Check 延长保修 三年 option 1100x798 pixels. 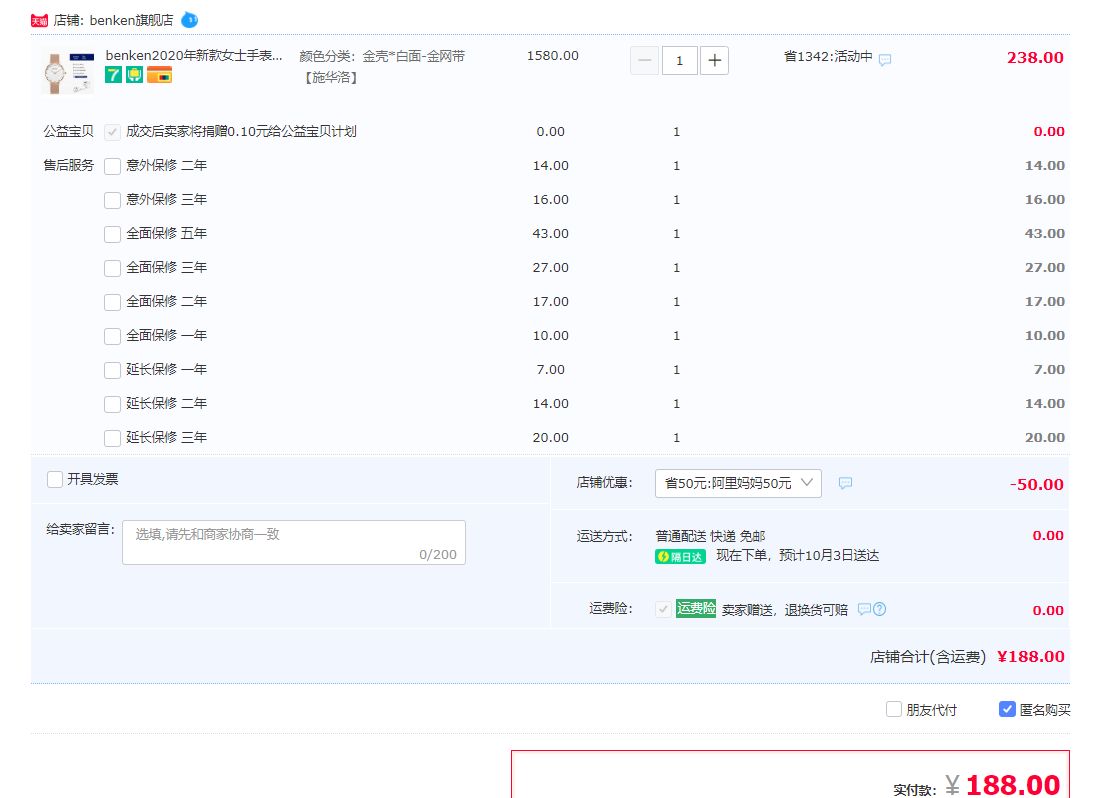tap(112, 438)
